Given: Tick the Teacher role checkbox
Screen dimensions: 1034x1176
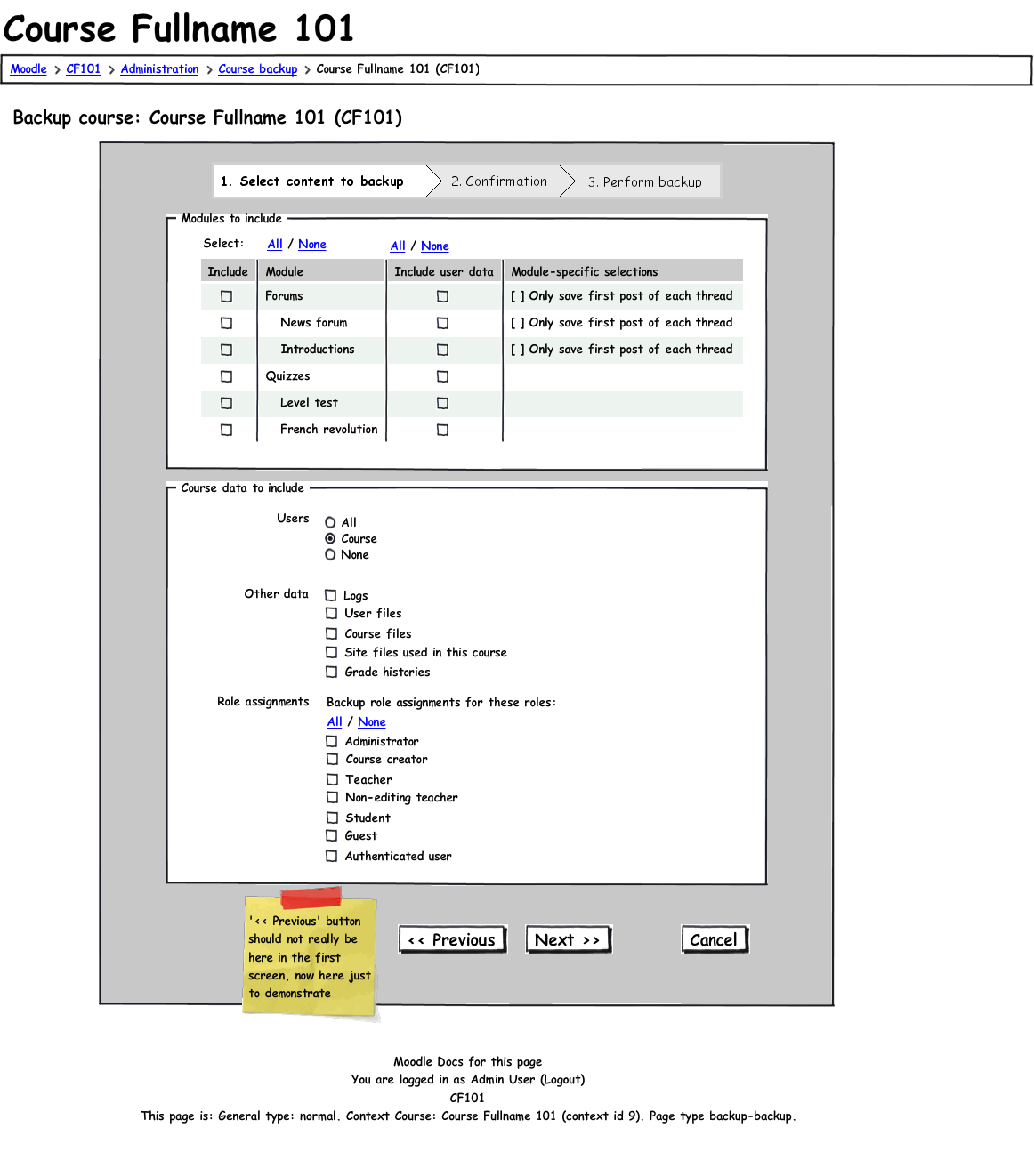Looking at the screenshot, I should click(x=332, y=779).
